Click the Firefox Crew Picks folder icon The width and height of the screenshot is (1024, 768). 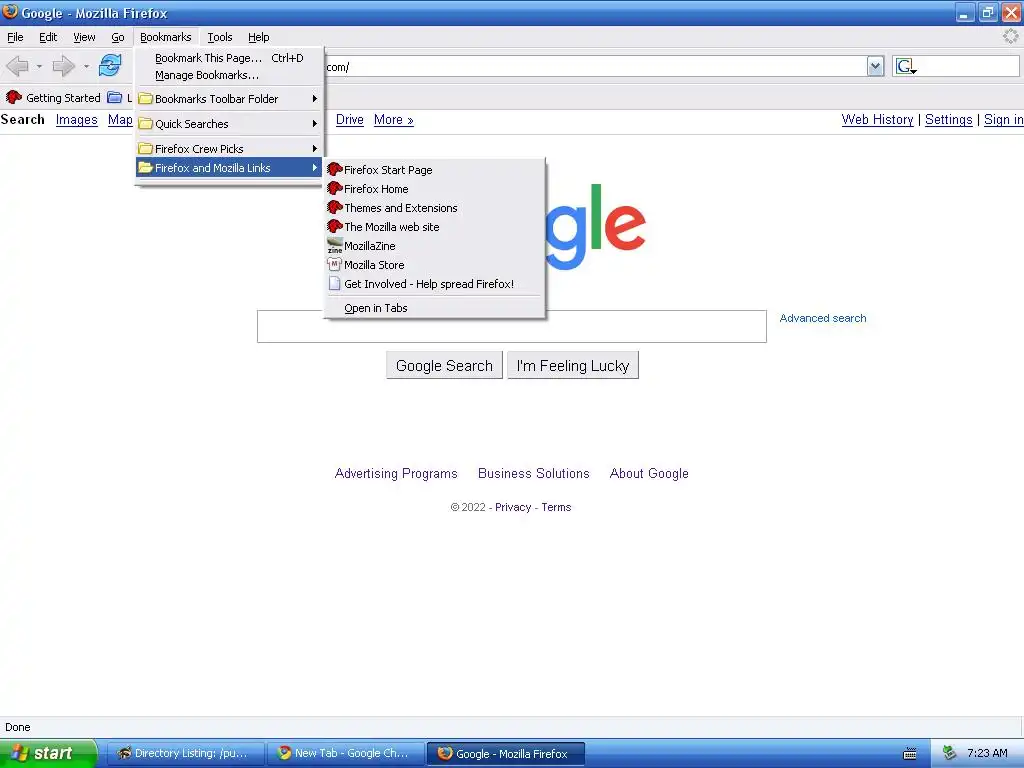(x=145, y=149)
